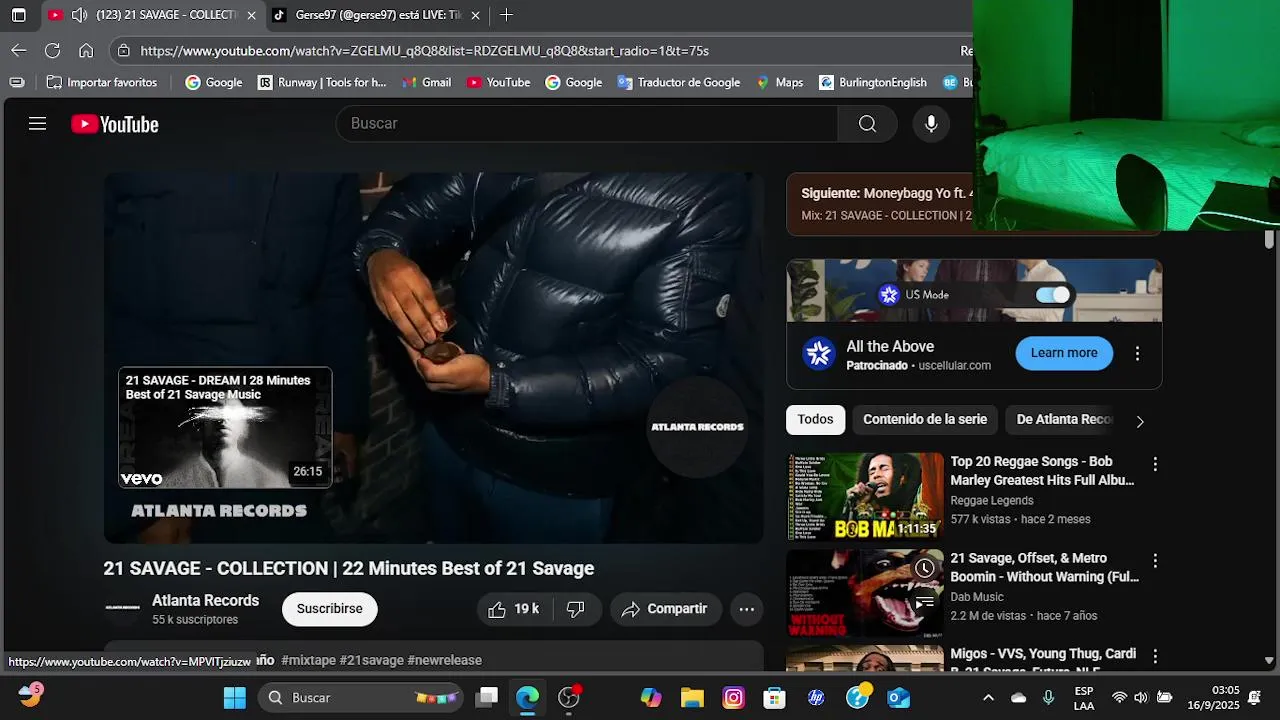Open File Explorer from the taskbar
1280x720 pixels.
pyautogui.click(x=692, y=697)
